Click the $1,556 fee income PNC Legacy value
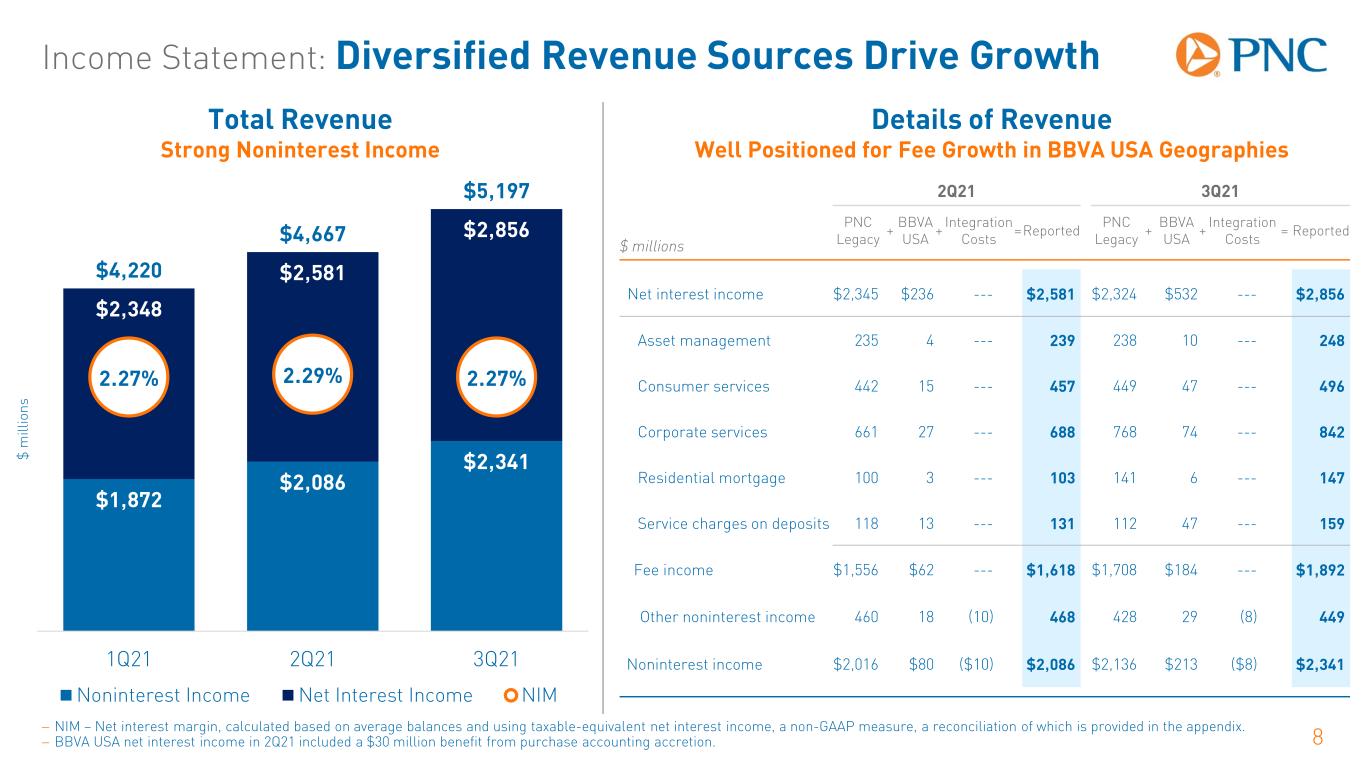Screen dimensions: 1365x768 856,570
